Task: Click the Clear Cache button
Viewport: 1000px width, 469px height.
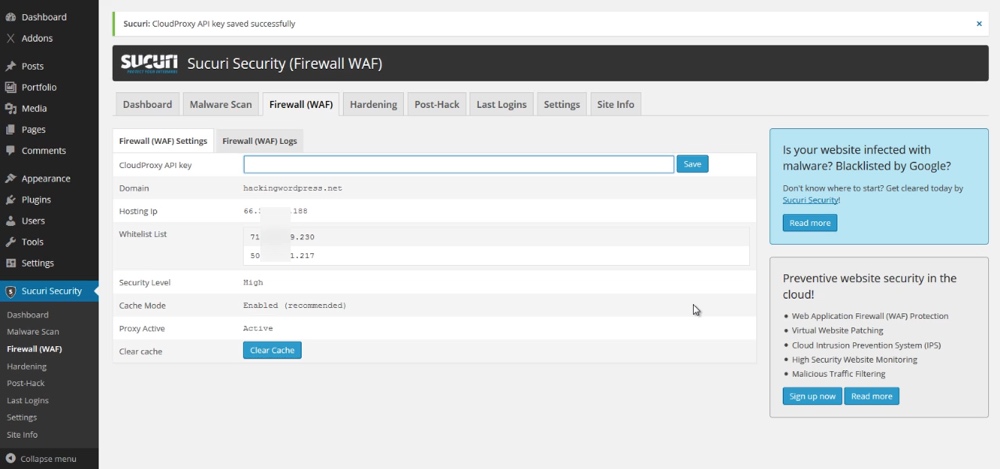Action: coord(272,350)
